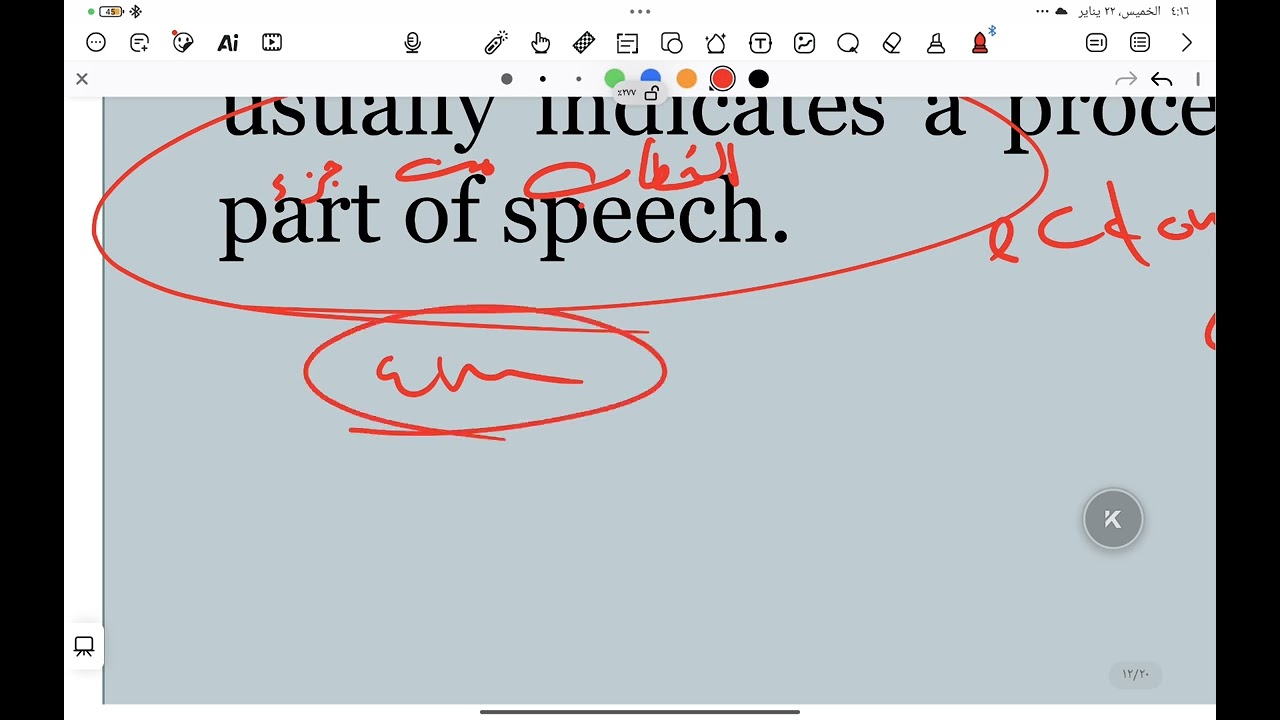Select the text box tool
This screenshot has width=1280, height=720.
pyautogui.click(x=760, y=43)
